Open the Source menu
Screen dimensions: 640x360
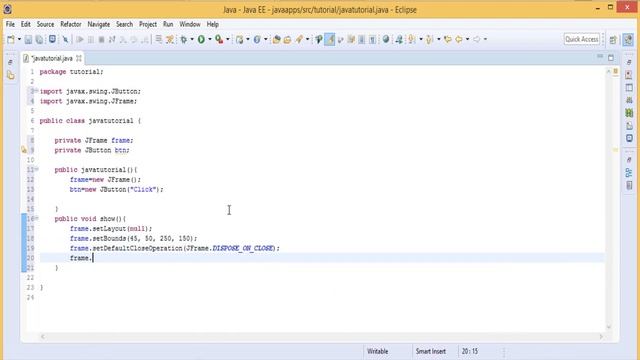[45, 24]
